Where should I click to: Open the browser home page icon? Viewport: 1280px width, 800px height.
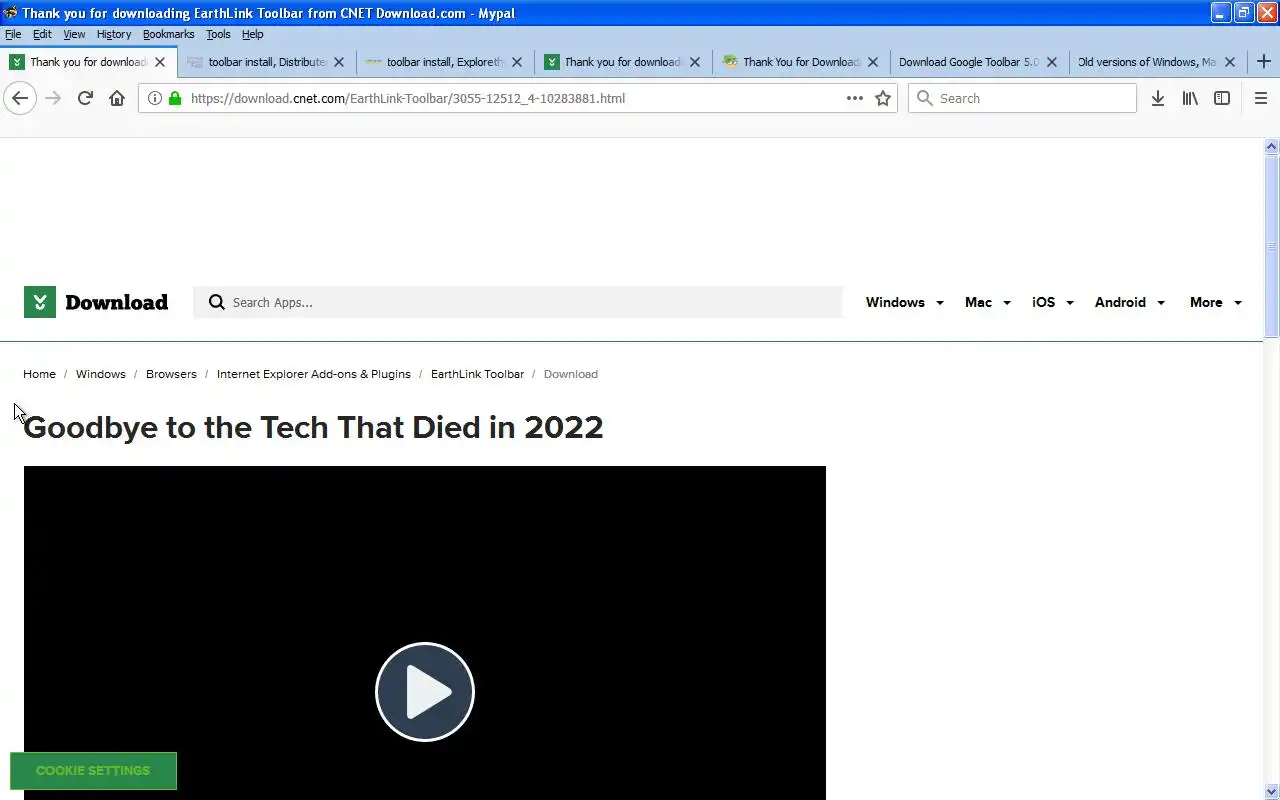(x=117, y=98)
